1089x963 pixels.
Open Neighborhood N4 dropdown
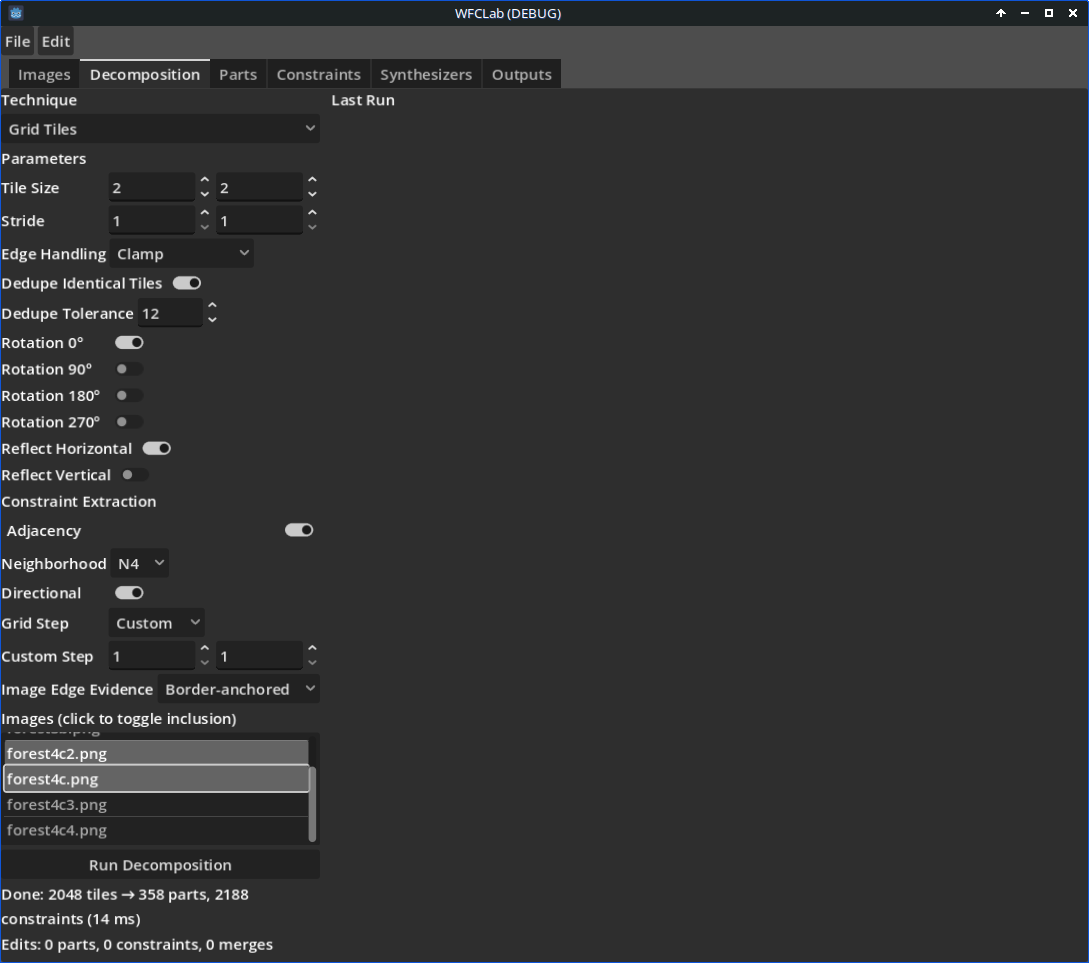tap(140, 564)
